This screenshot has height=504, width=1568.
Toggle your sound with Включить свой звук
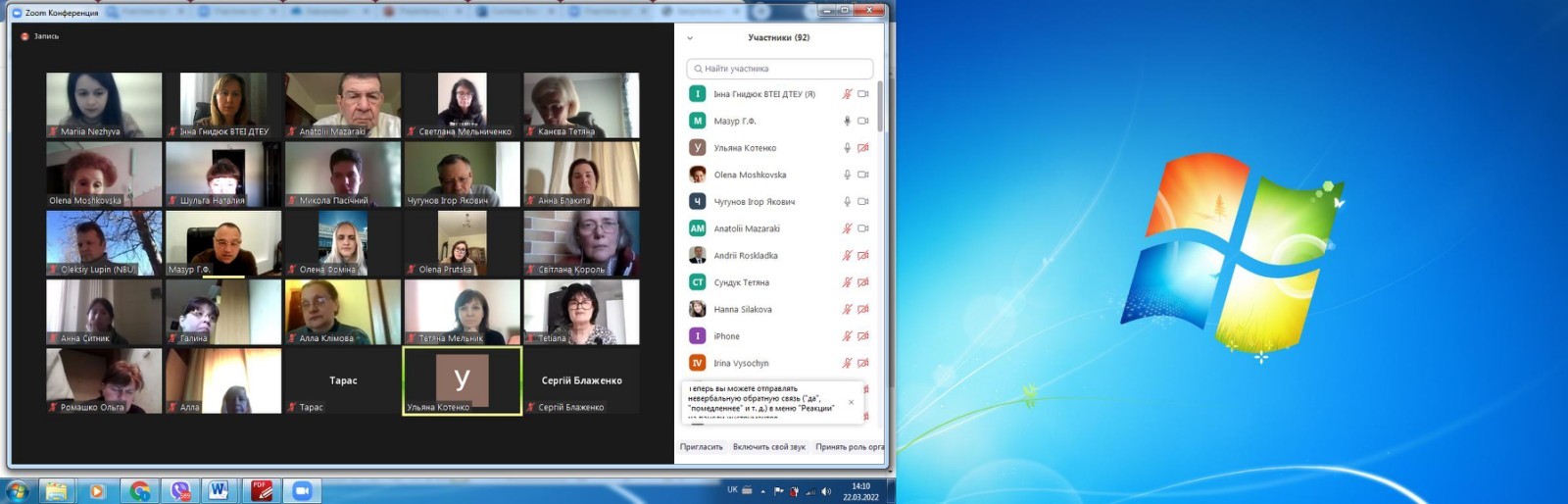pos(768,447)
